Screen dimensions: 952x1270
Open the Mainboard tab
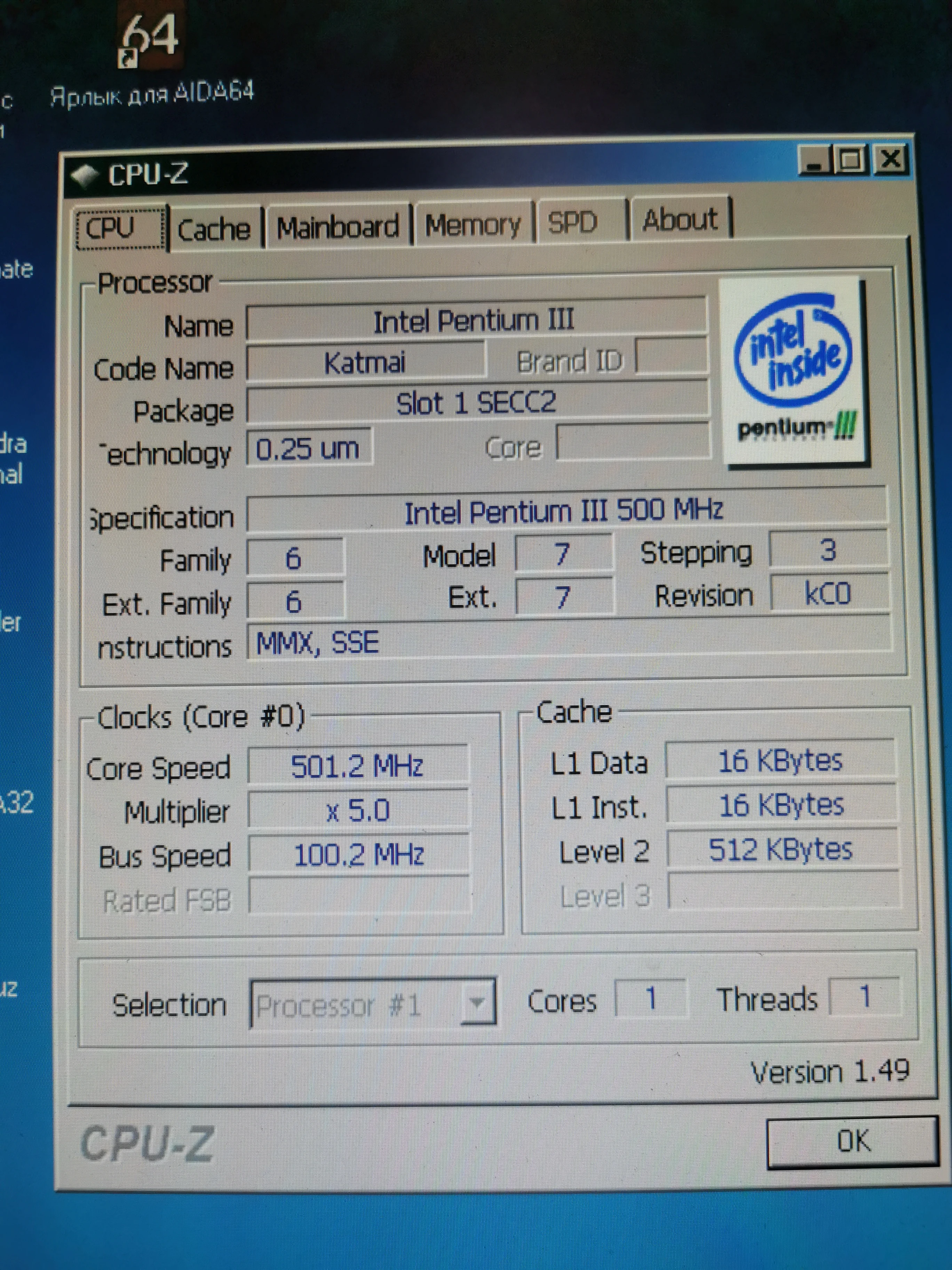coord(338,227)
